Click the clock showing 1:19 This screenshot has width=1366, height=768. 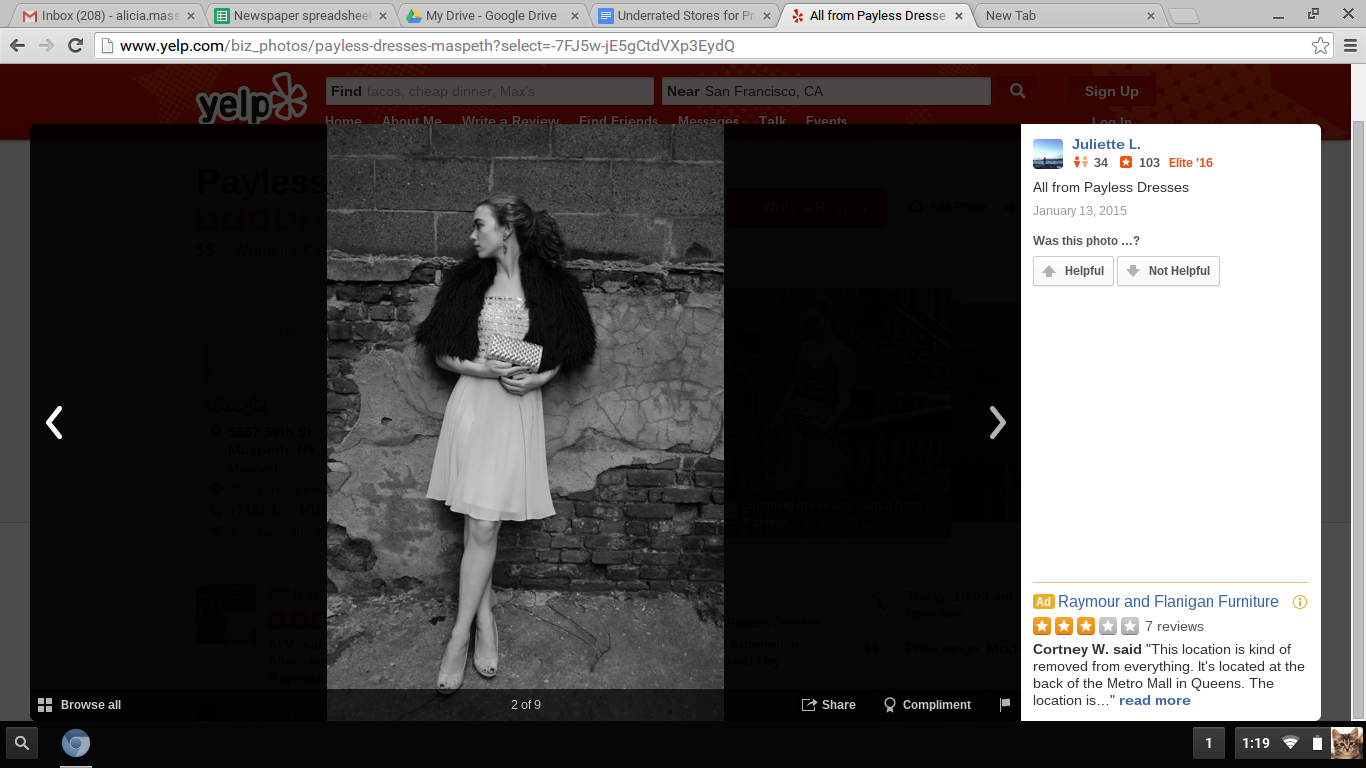point(1255,743)
